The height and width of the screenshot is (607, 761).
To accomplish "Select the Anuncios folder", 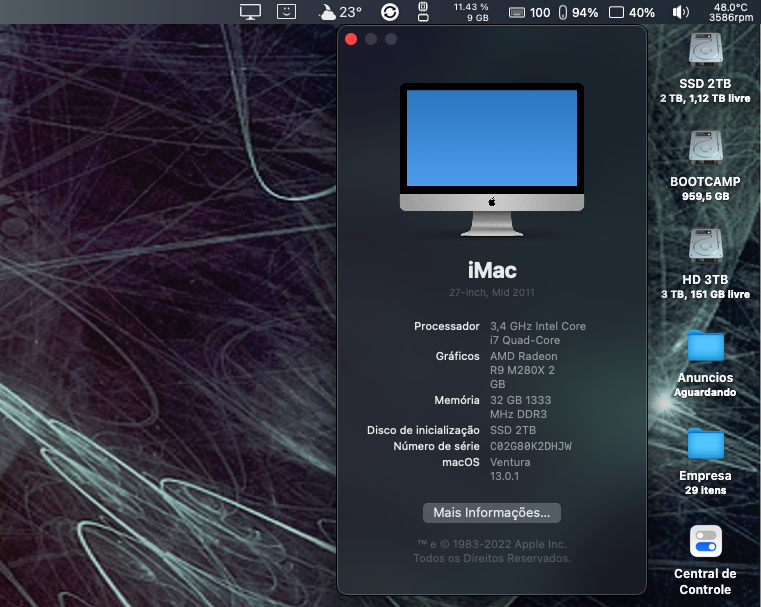I will coord(705,346).
